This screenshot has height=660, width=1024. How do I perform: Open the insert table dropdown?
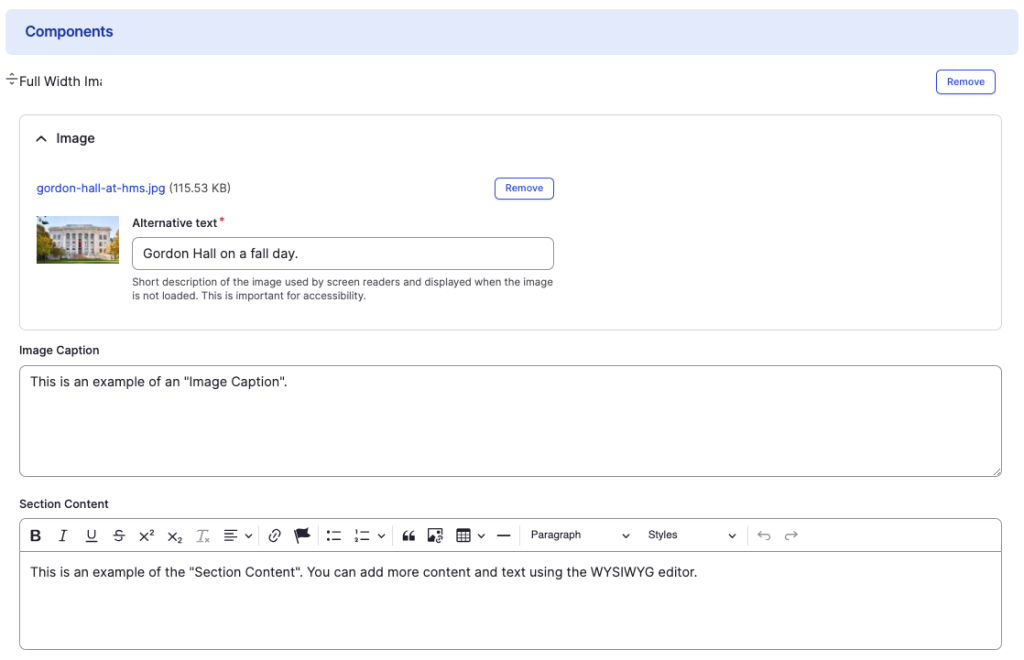click(470, 536)
